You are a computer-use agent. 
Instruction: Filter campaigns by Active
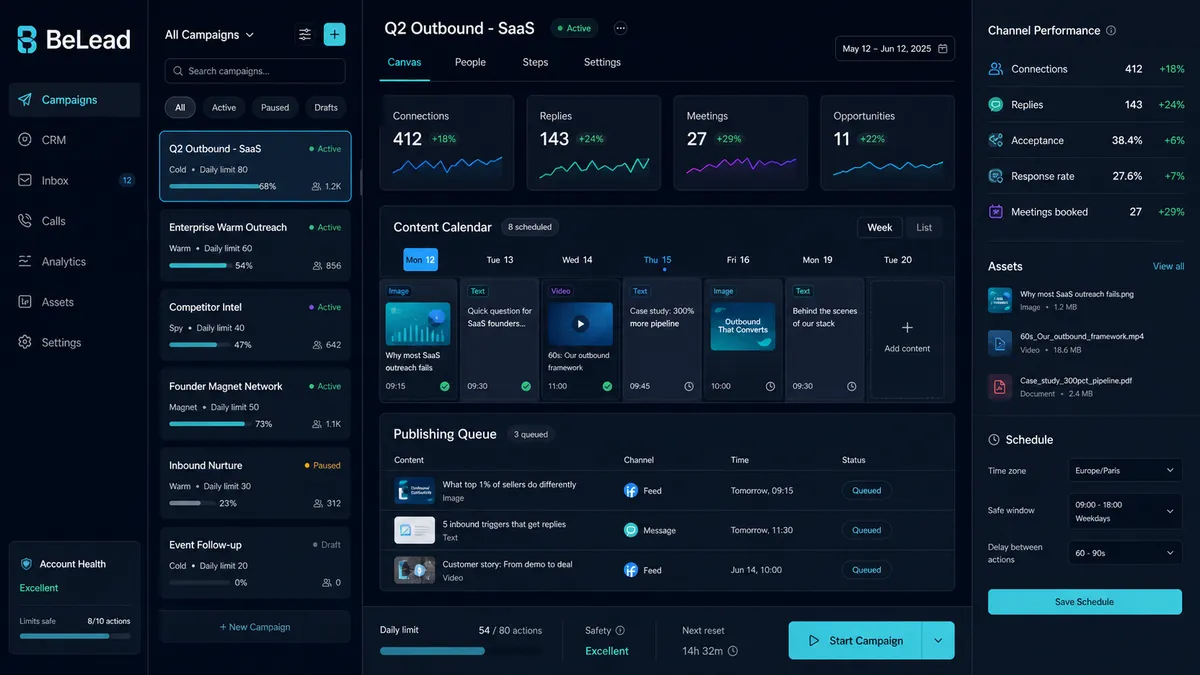point(224,108)
